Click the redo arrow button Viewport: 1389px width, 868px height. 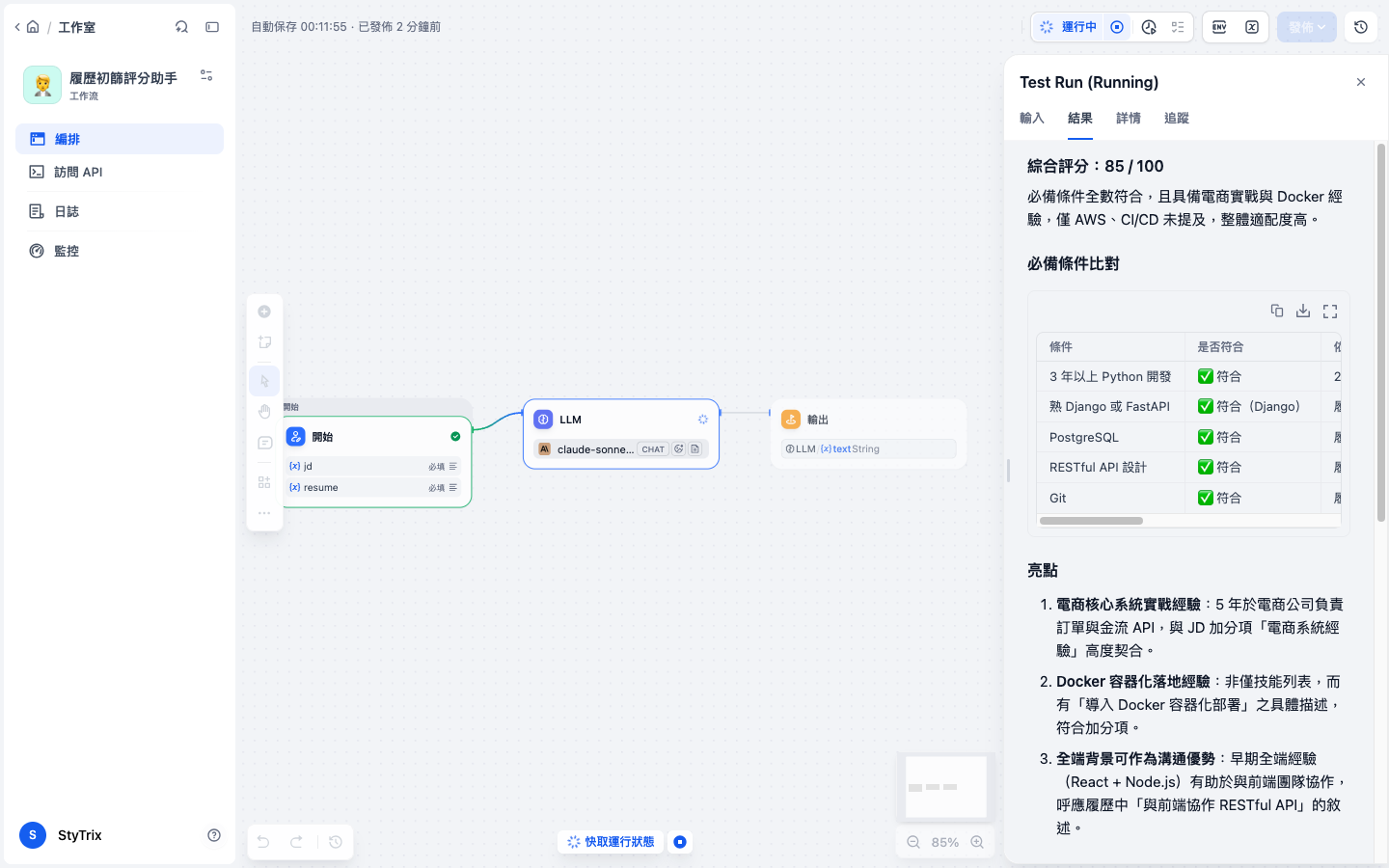pyautogui.click(x=297, y=842)
